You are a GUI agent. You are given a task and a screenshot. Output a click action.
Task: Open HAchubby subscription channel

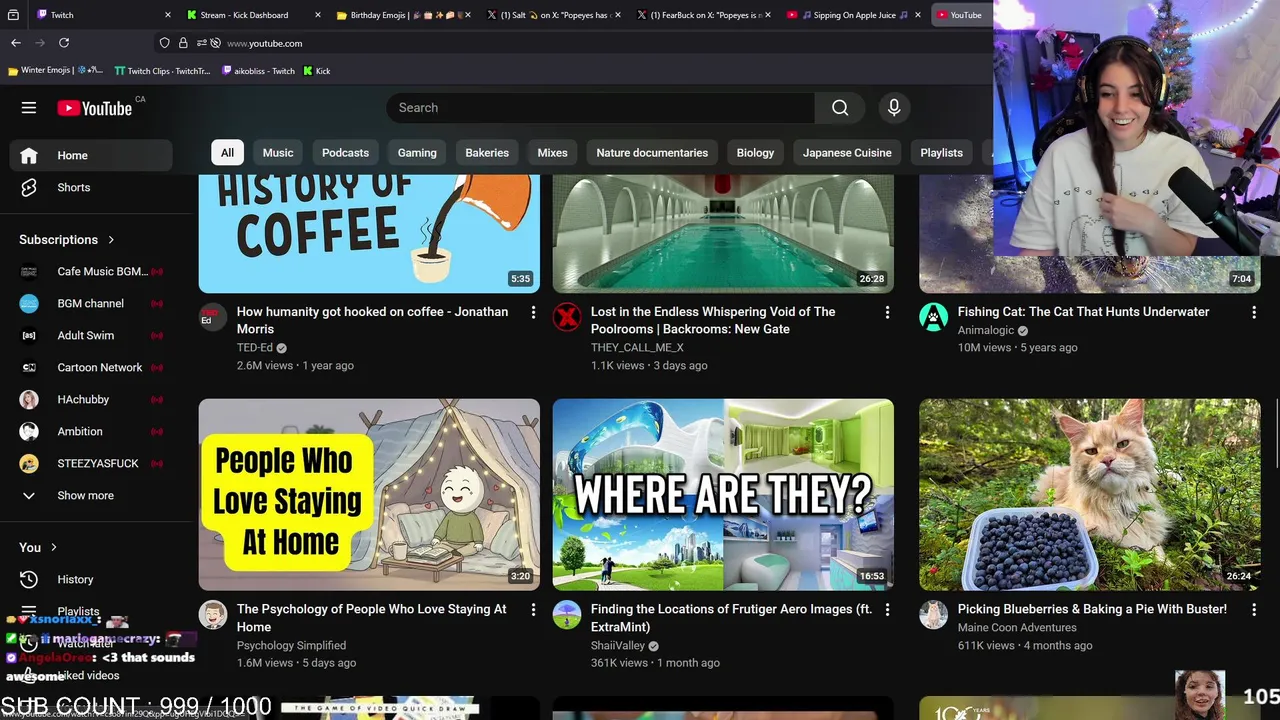(91, 399)
